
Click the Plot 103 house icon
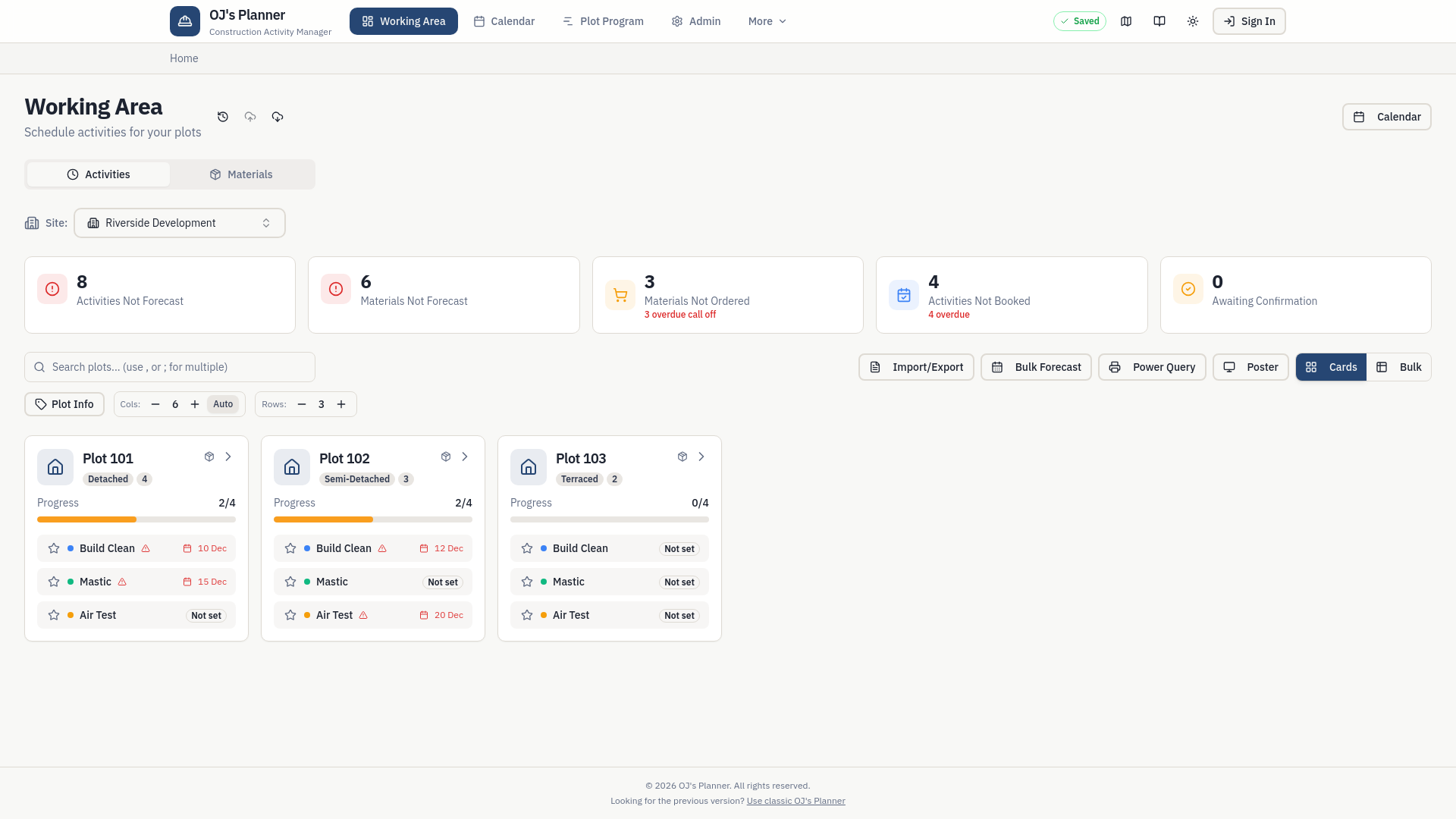pos(529,467)
